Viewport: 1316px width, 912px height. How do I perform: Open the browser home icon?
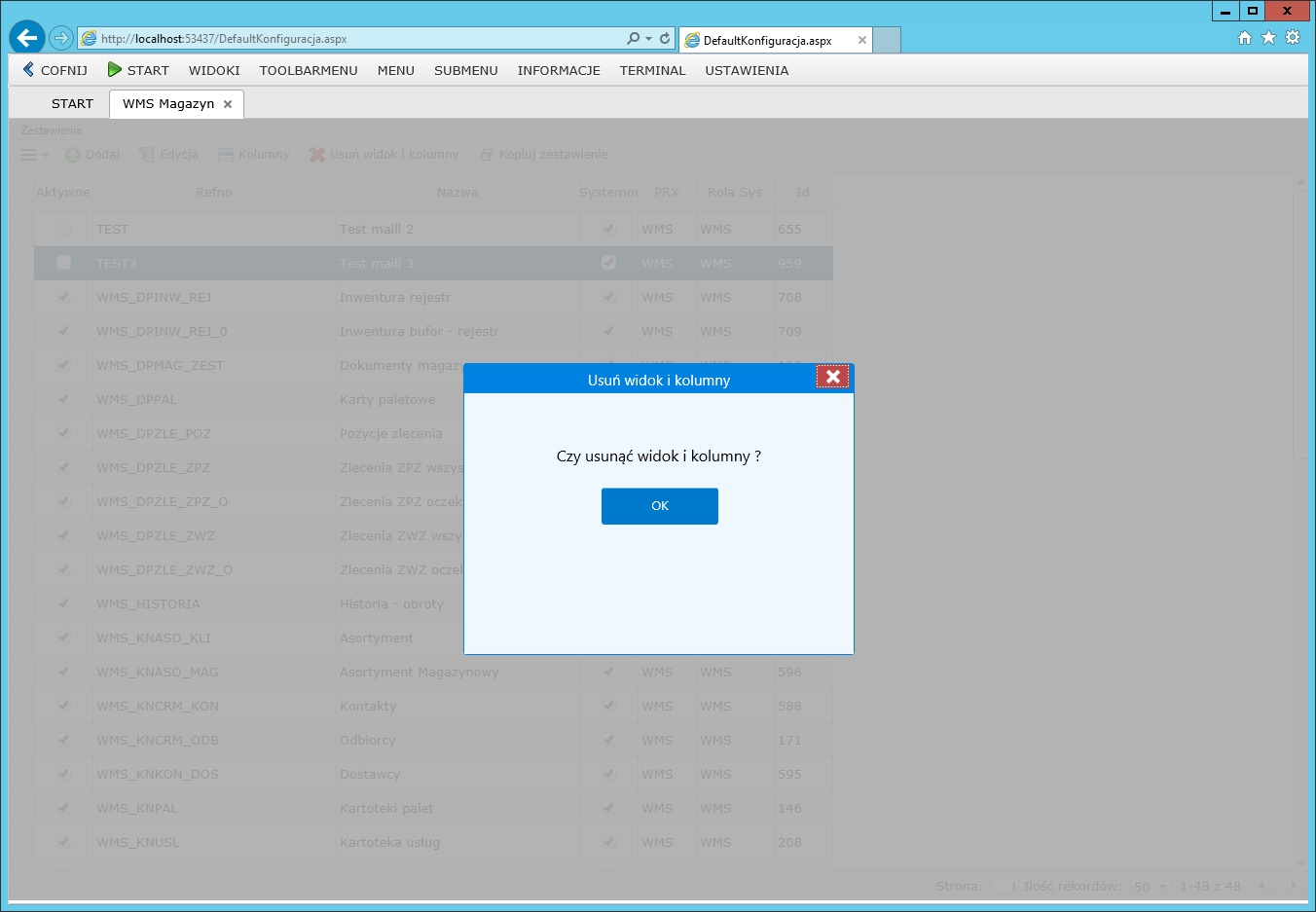pos(1244,38)
